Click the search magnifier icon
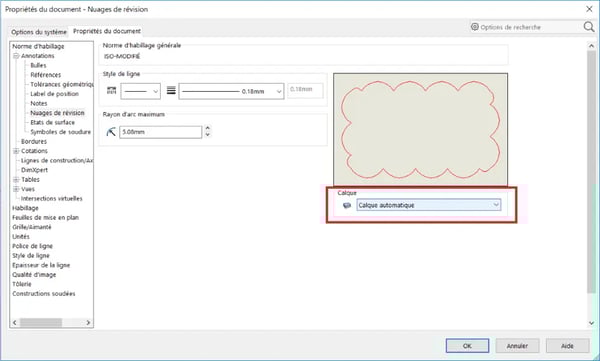 (589, 26)
